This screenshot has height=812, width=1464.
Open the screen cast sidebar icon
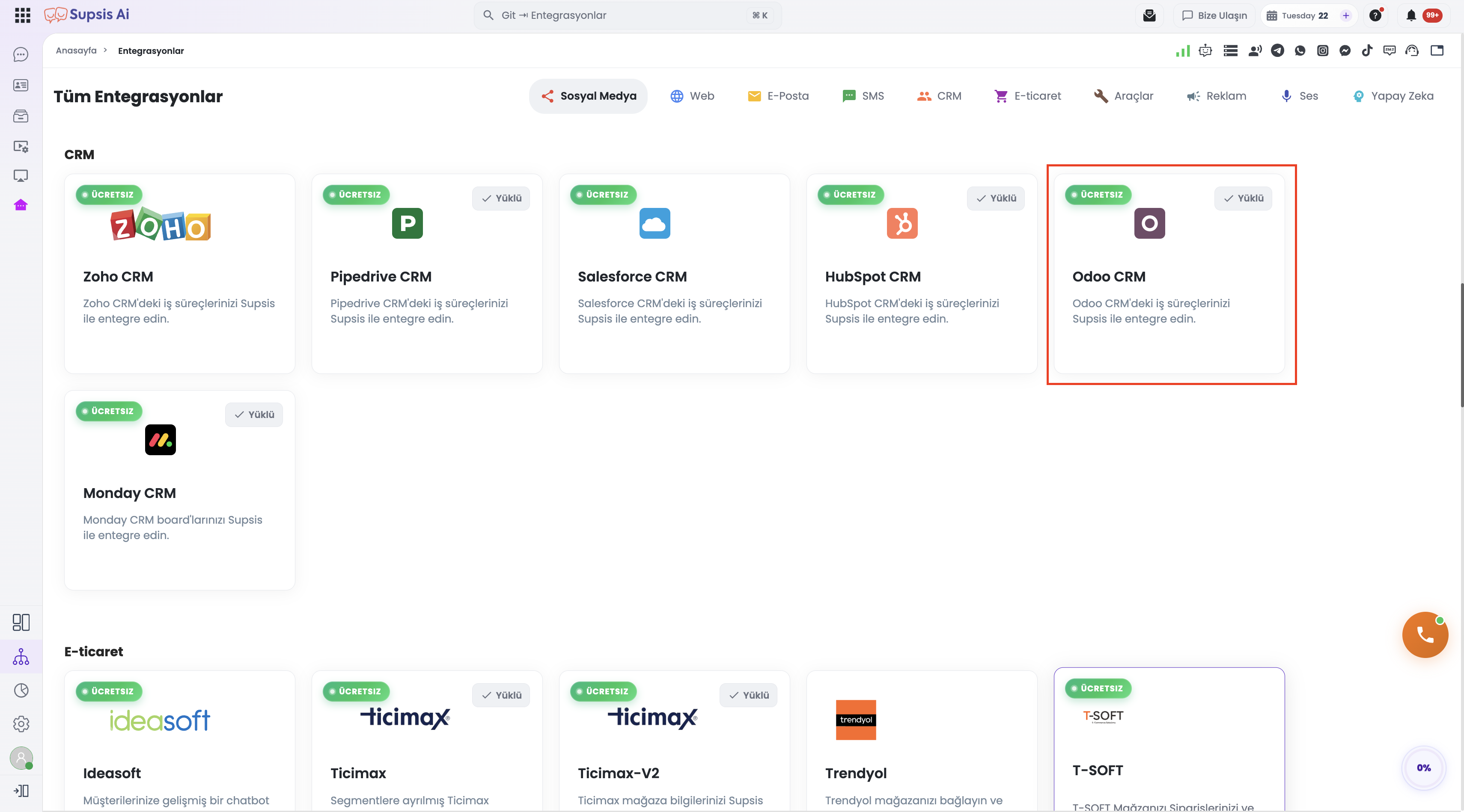[x=21, y=176]
